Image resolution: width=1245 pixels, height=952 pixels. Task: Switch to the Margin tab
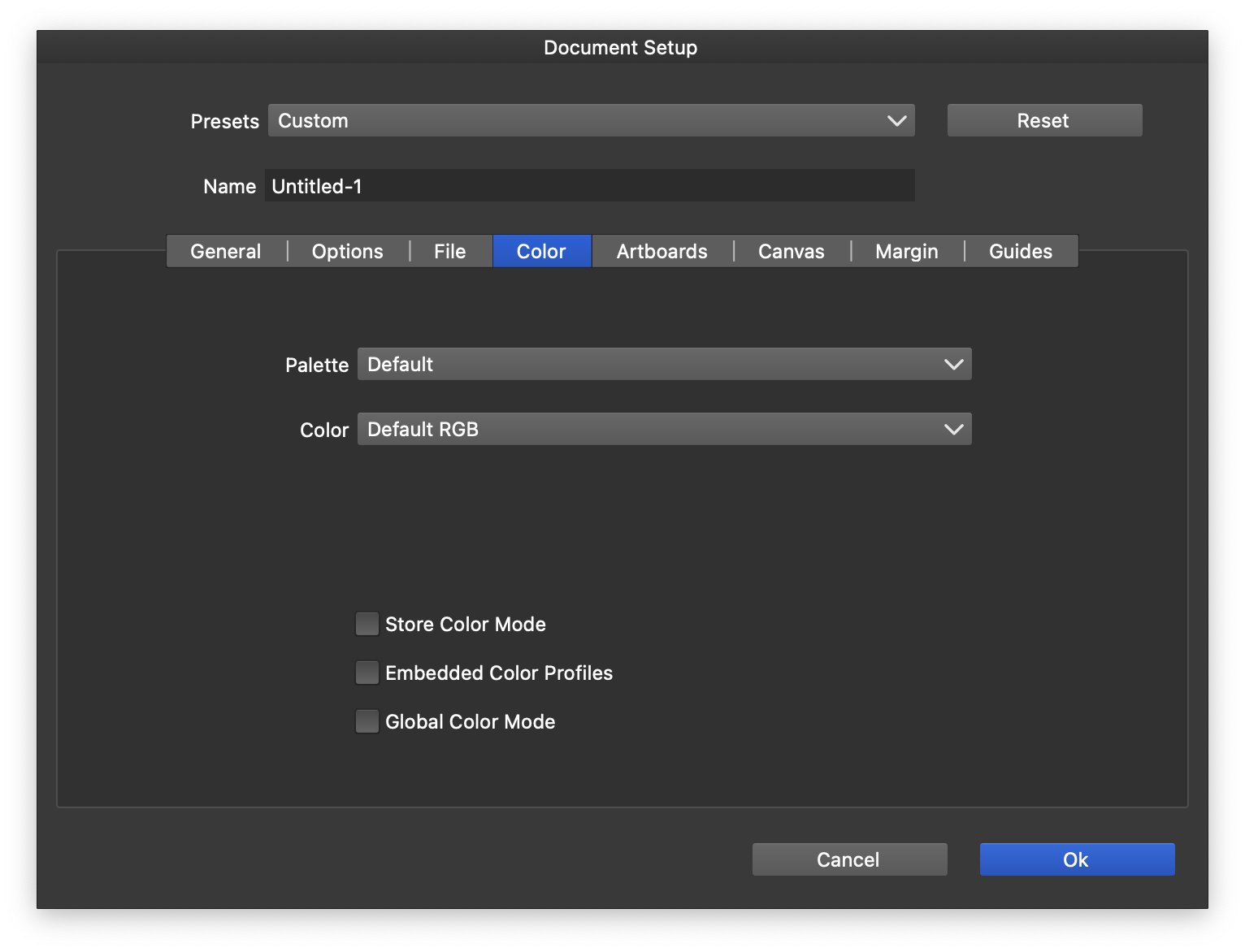[x=906, y=252]
